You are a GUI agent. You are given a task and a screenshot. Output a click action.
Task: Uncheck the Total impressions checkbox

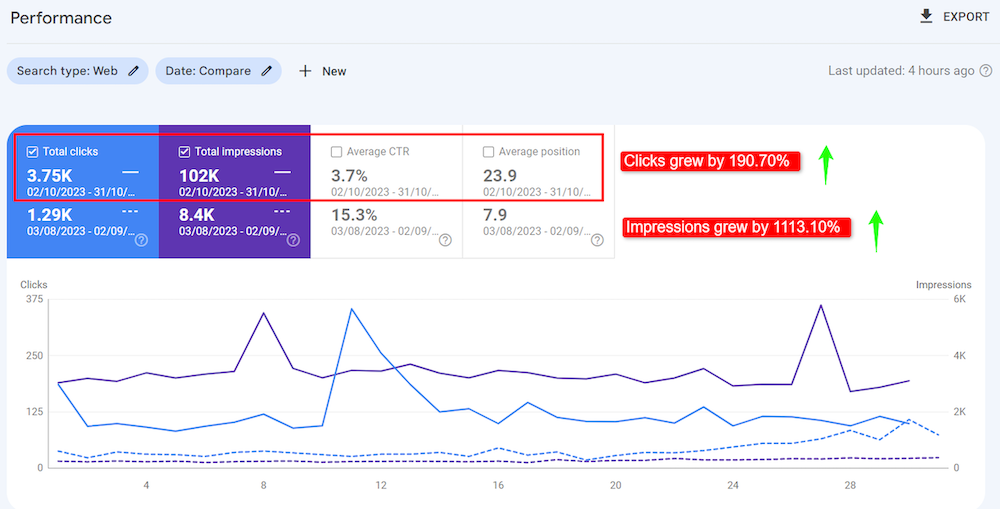tap(184, 152)
